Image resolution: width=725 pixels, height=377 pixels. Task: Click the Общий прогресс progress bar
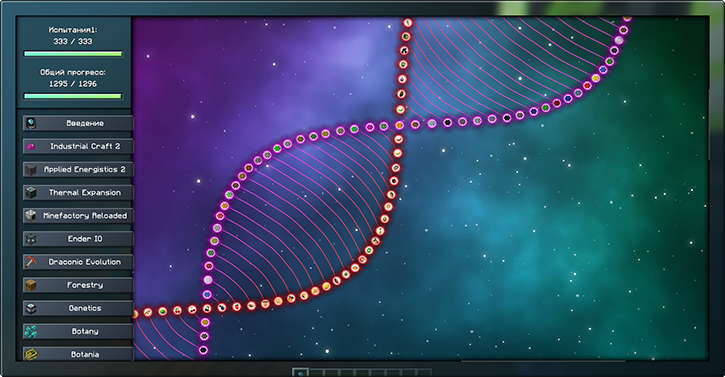pyautogui.click(x=73, y=96)
